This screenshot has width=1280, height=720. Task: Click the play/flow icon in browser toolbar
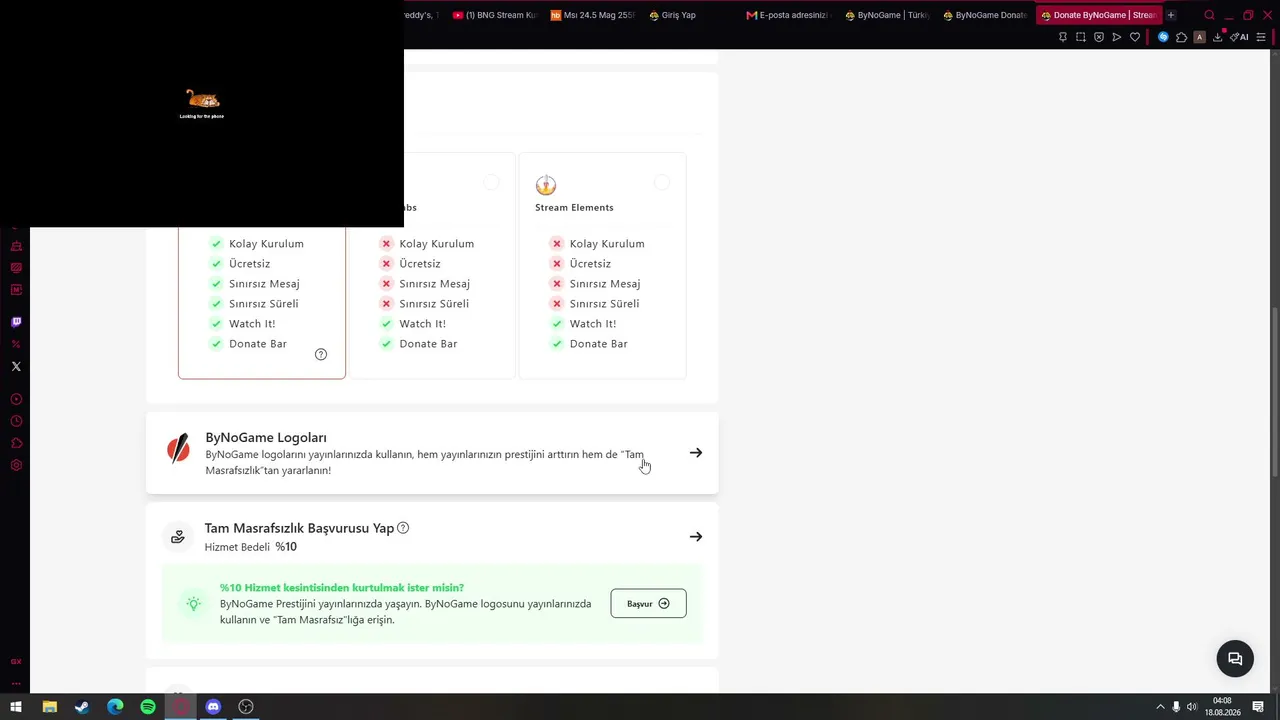[x=1117, y=37]
